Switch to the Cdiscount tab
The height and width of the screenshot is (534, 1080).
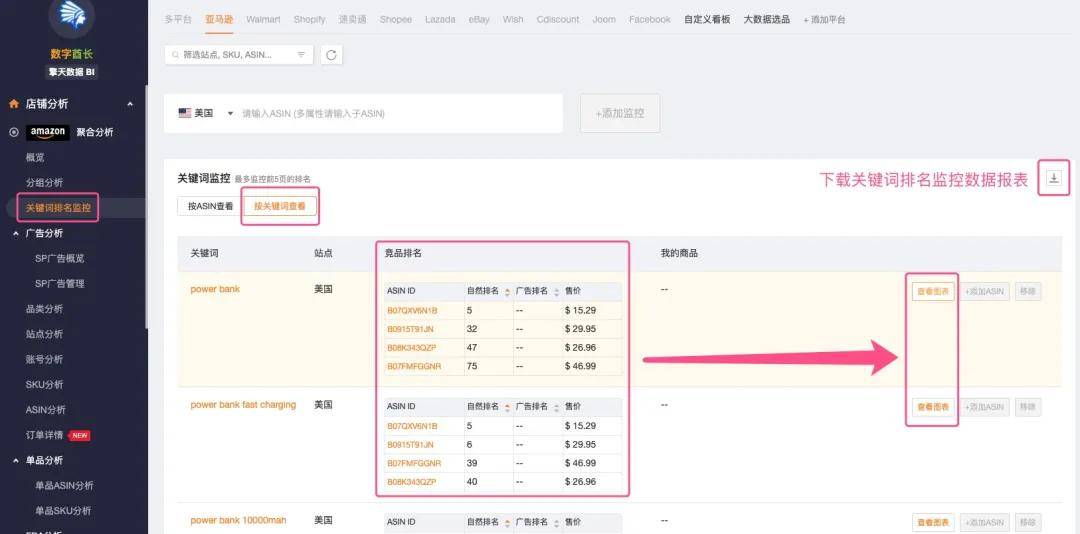[558, 19]
